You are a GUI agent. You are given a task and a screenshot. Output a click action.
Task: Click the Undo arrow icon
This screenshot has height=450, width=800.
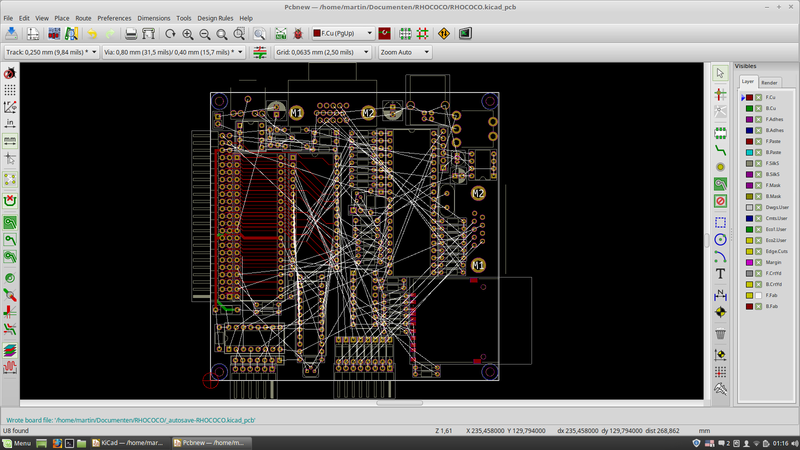[92, 34]
